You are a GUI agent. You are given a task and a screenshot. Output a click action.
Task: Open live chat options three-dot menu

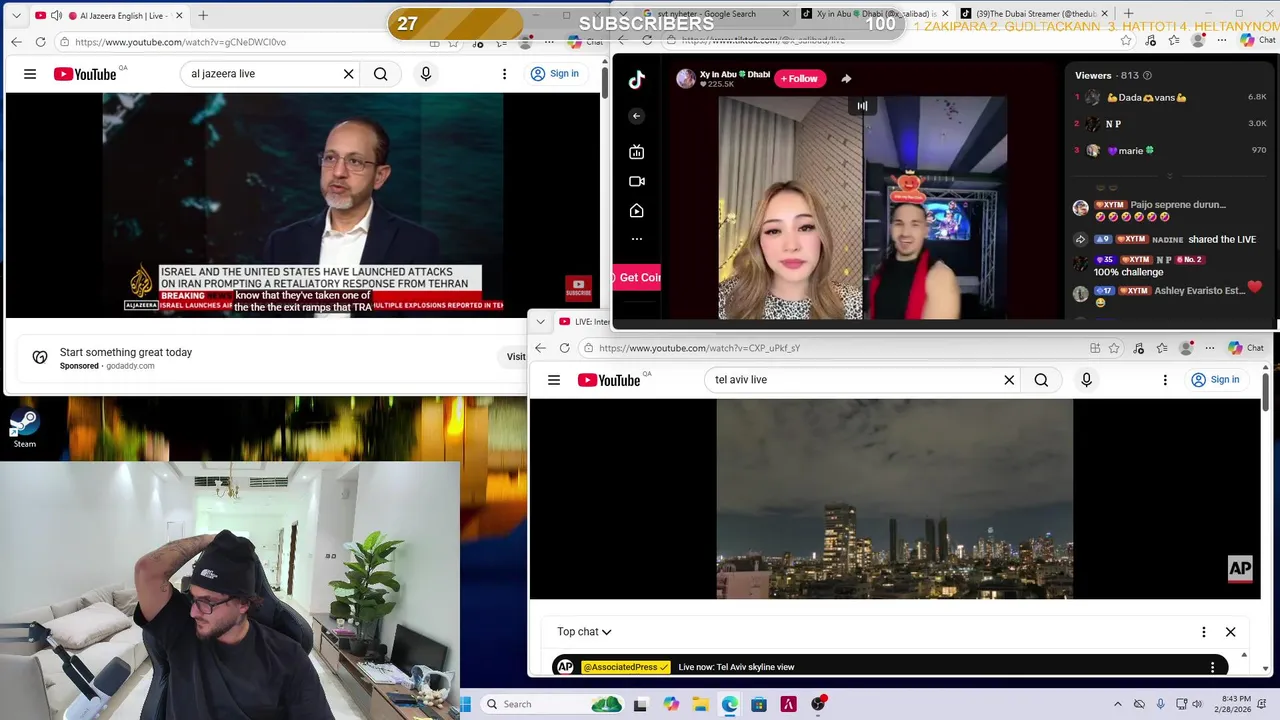point(1204,632)
